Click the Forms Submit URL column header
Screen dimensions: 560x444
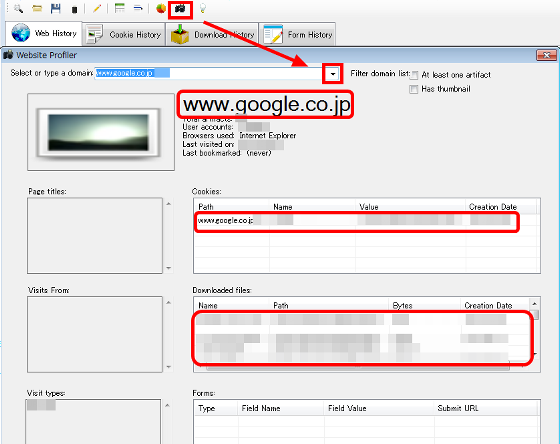(x=486, y=408)
